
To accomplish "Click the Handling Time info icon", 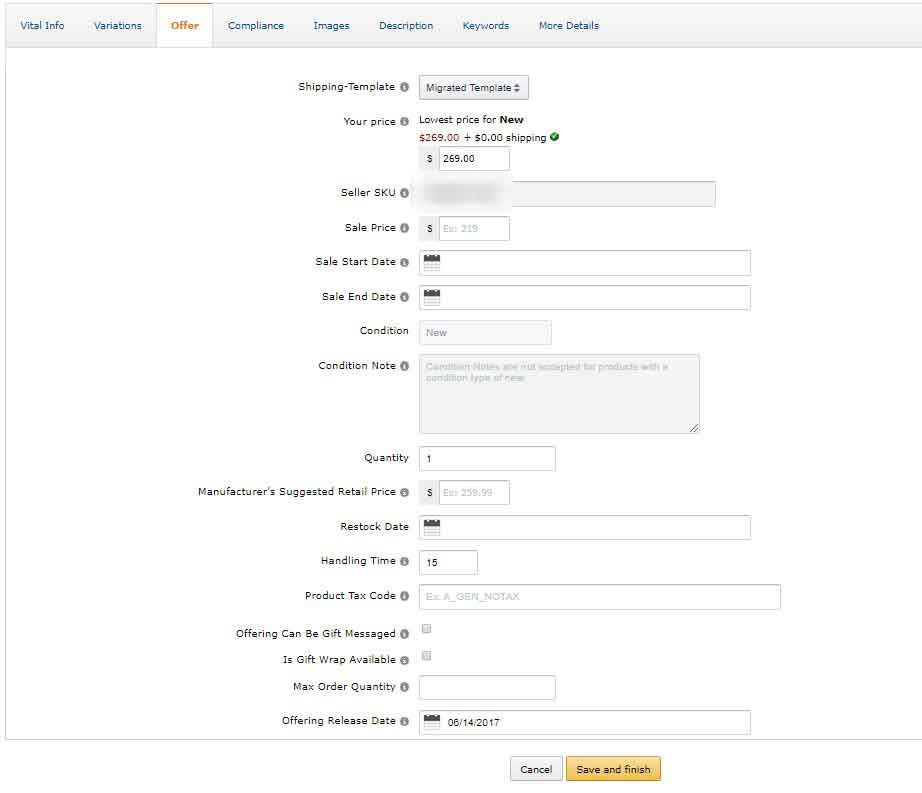I will tap(404, 561).
